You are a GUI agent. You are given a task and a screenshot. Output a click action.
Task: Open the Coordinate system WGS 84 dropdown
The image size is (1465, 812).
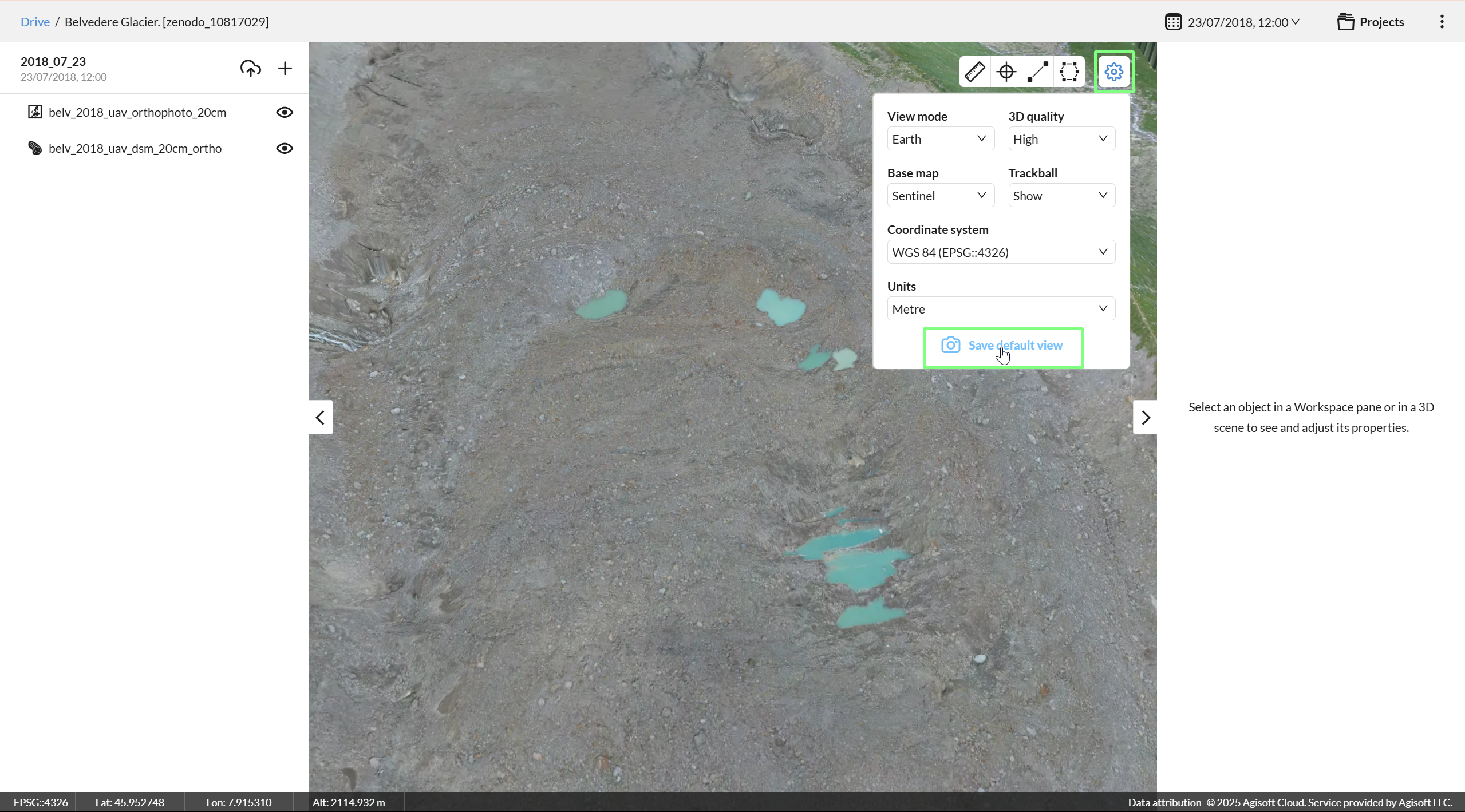1001,252
